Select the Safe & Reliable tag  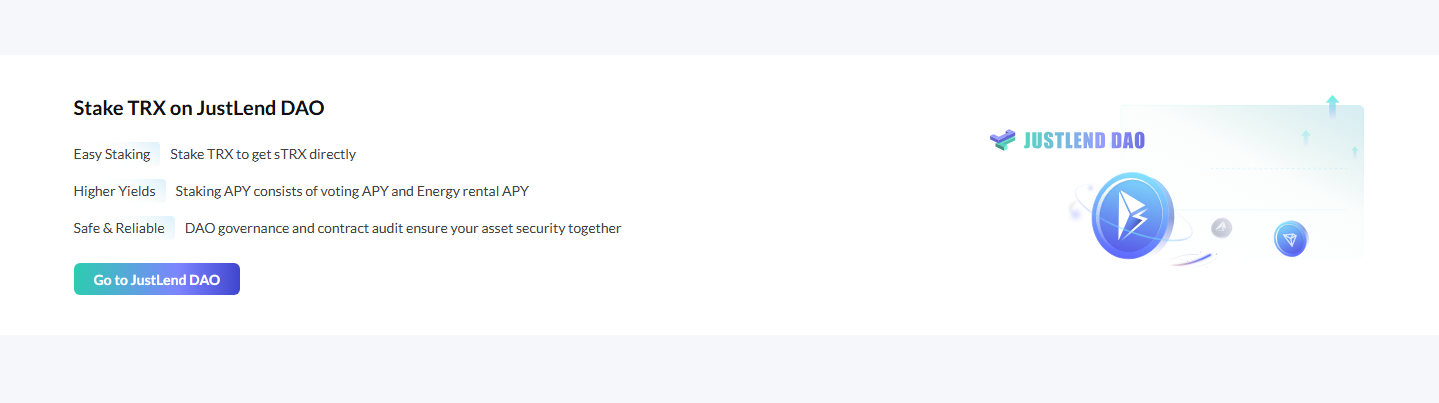119,228
